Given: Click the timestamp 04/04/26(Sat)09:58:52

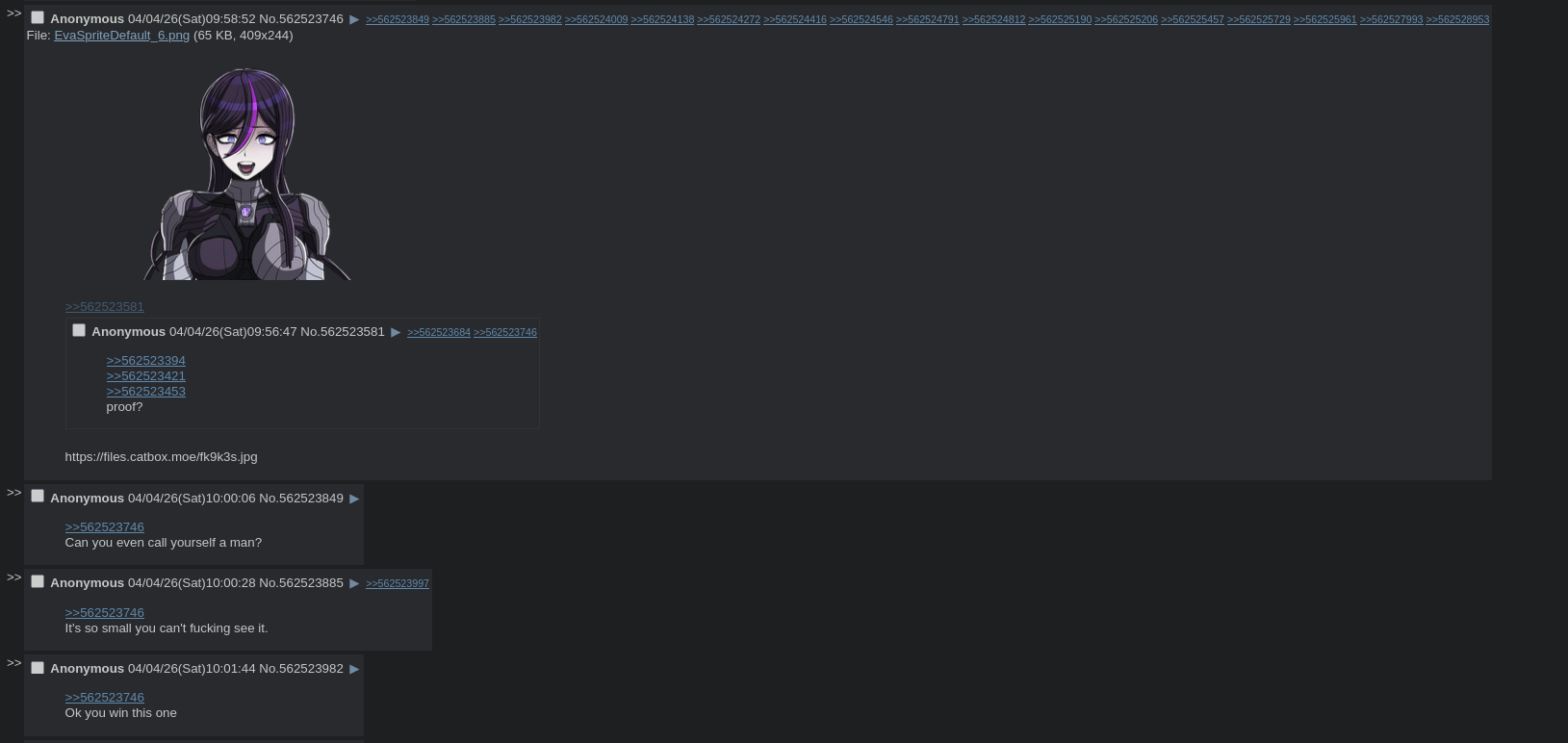Looking at the screenshot, I should tap(192, 18).
